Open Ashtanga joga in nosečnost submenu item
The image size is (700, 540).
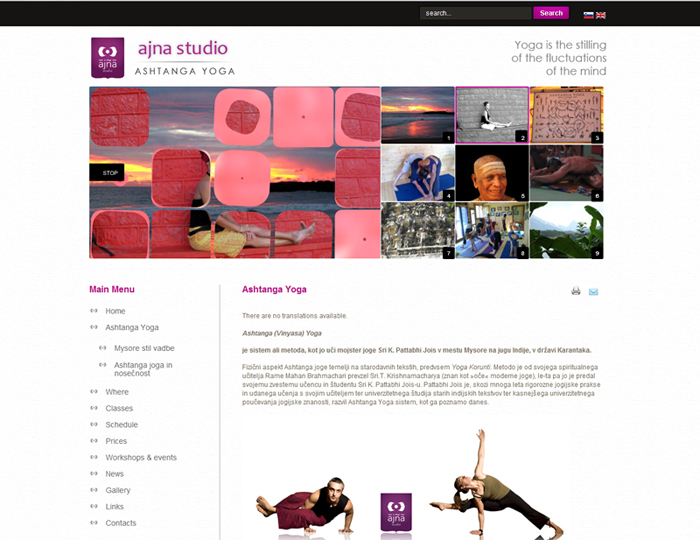pyautogui.click(x=143, y=369)
